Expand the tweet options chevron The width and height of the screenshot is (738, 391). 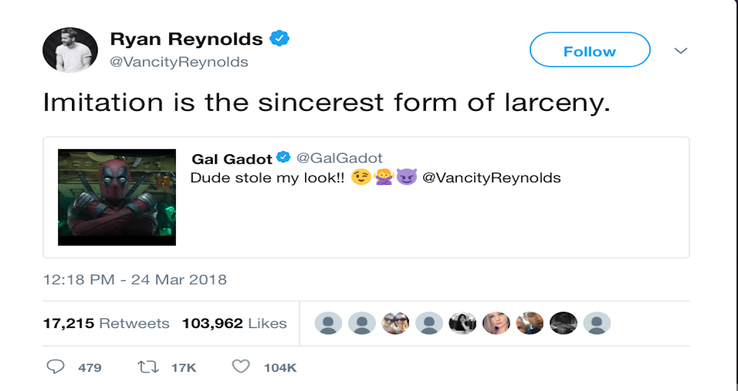tap(681, 50)
